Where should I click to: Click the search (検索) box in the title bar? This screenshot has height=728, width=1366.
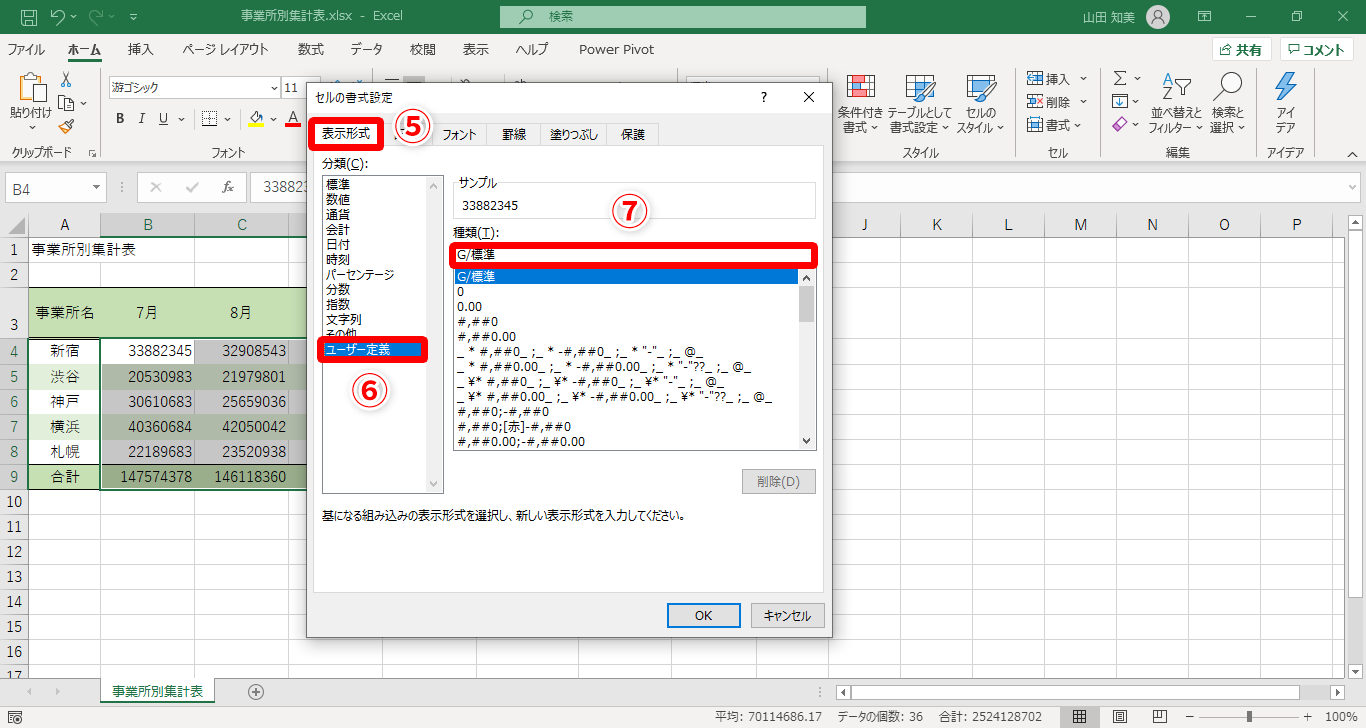pos(683,17)
